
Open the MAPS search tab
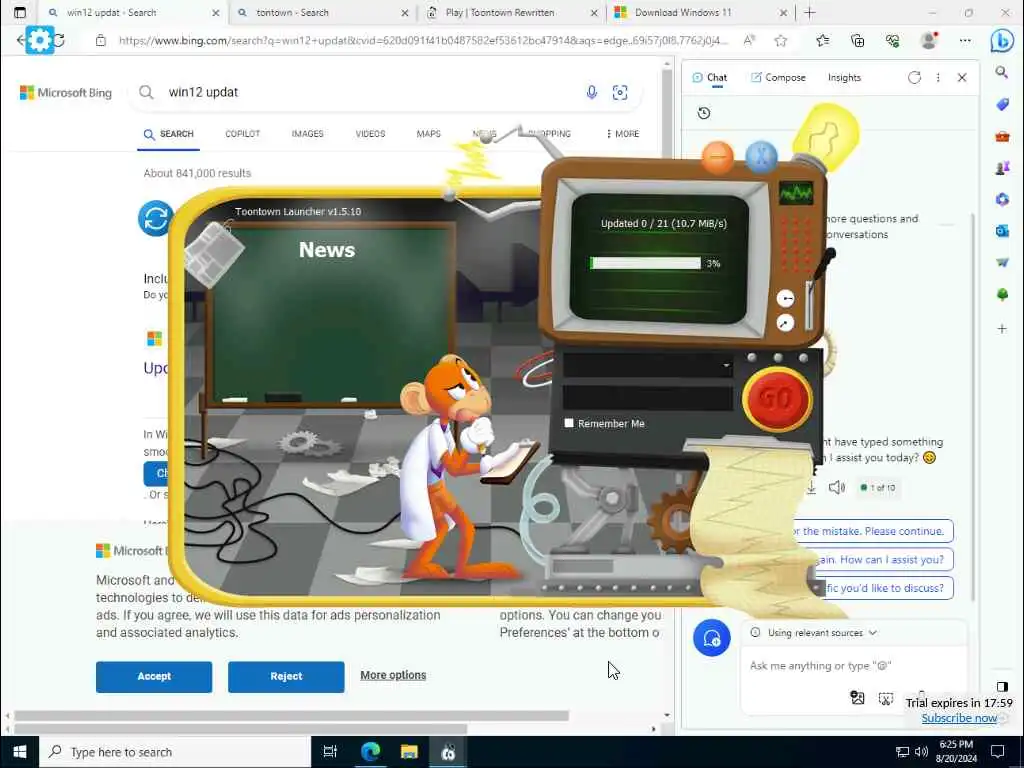click(428, 133)
